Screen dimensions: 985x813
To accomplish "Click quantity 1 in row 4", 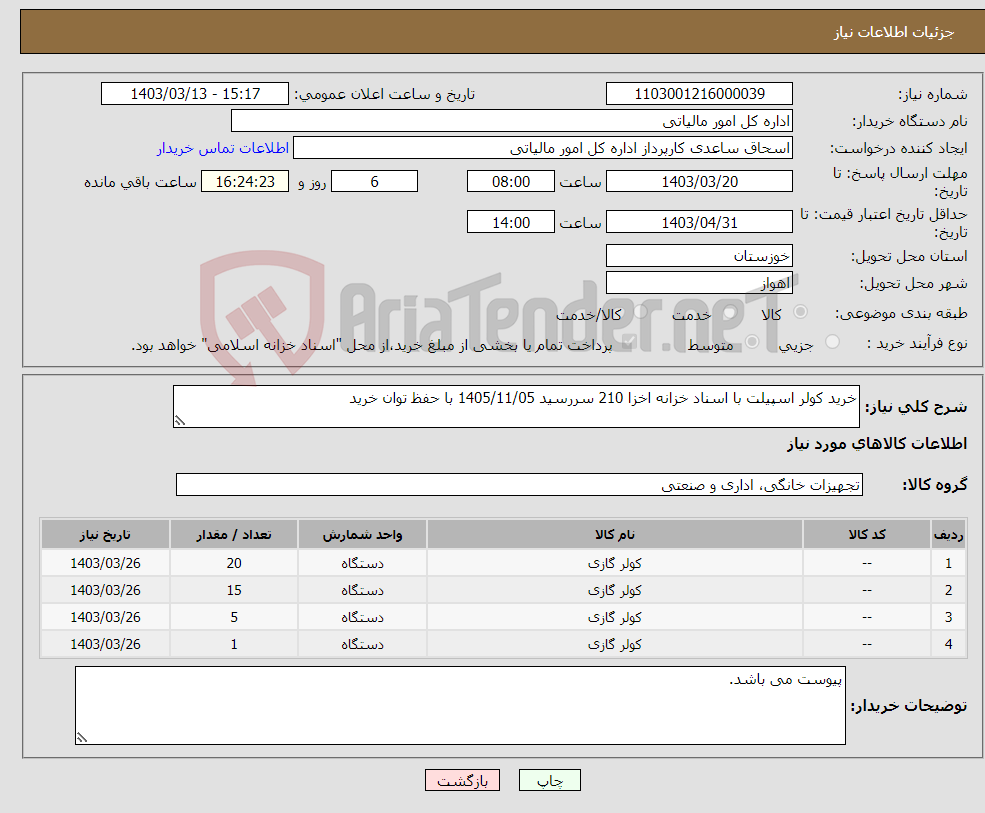I will [234, 644].
